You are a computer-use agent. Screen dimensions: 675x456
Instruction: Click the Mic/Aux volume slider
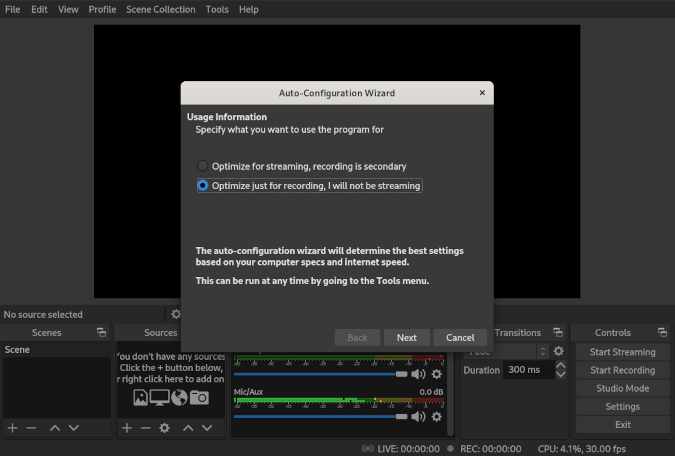point(320,415)
